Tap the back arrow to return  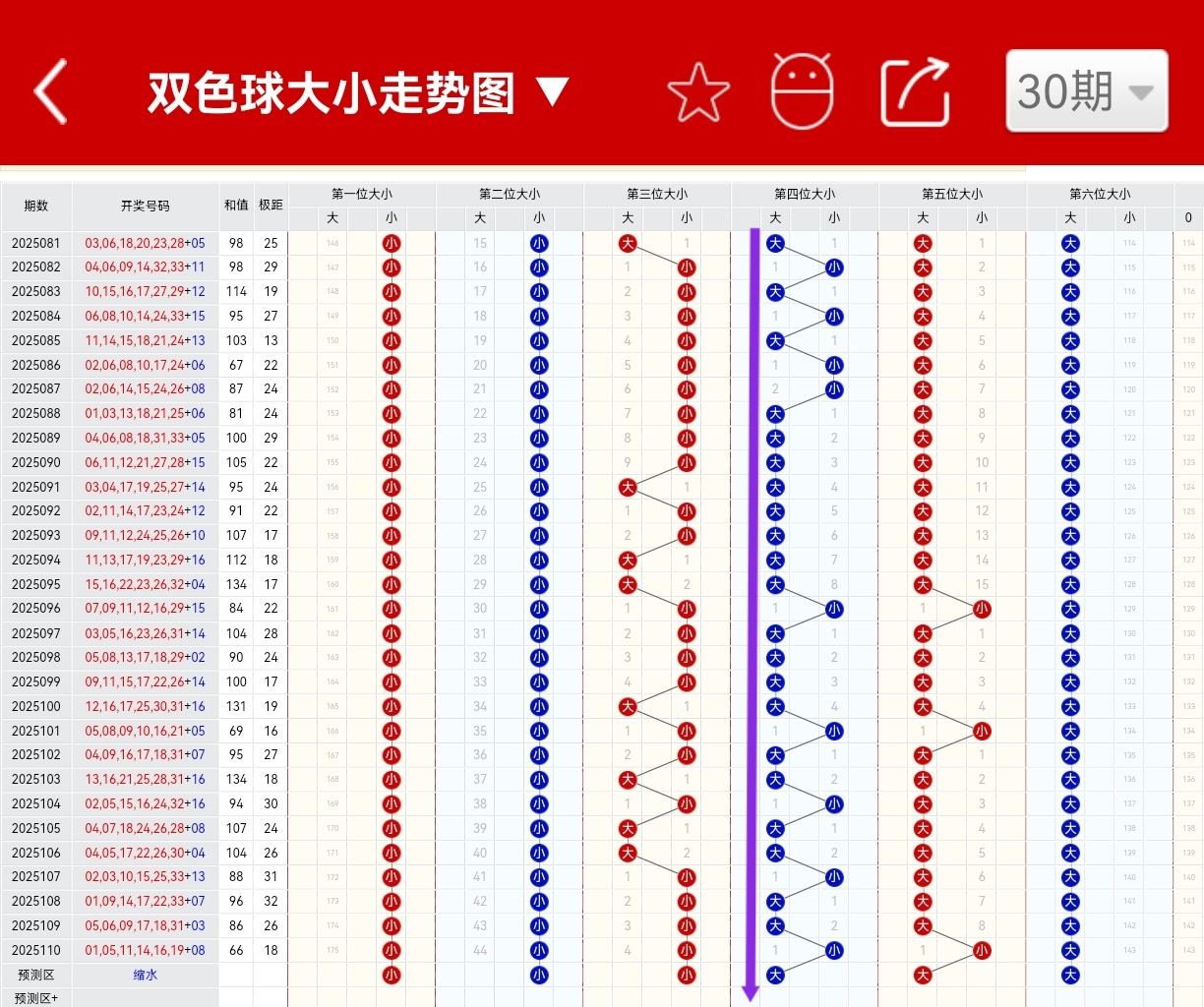click(x=50, y=91)
